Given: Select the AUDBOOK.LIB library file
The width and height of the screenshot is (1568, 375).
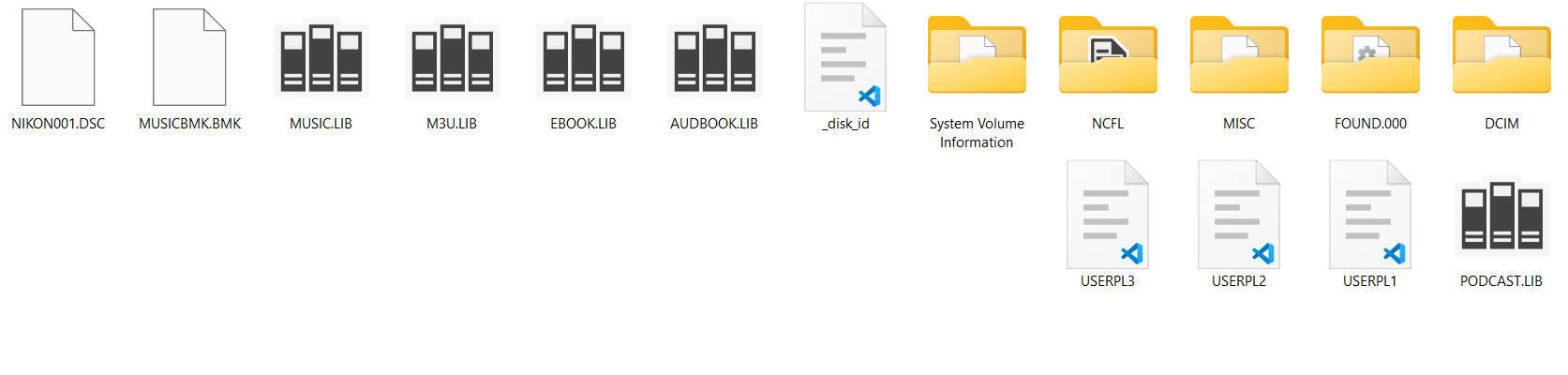Looking at the screenshot, I should tap(714, 61).
